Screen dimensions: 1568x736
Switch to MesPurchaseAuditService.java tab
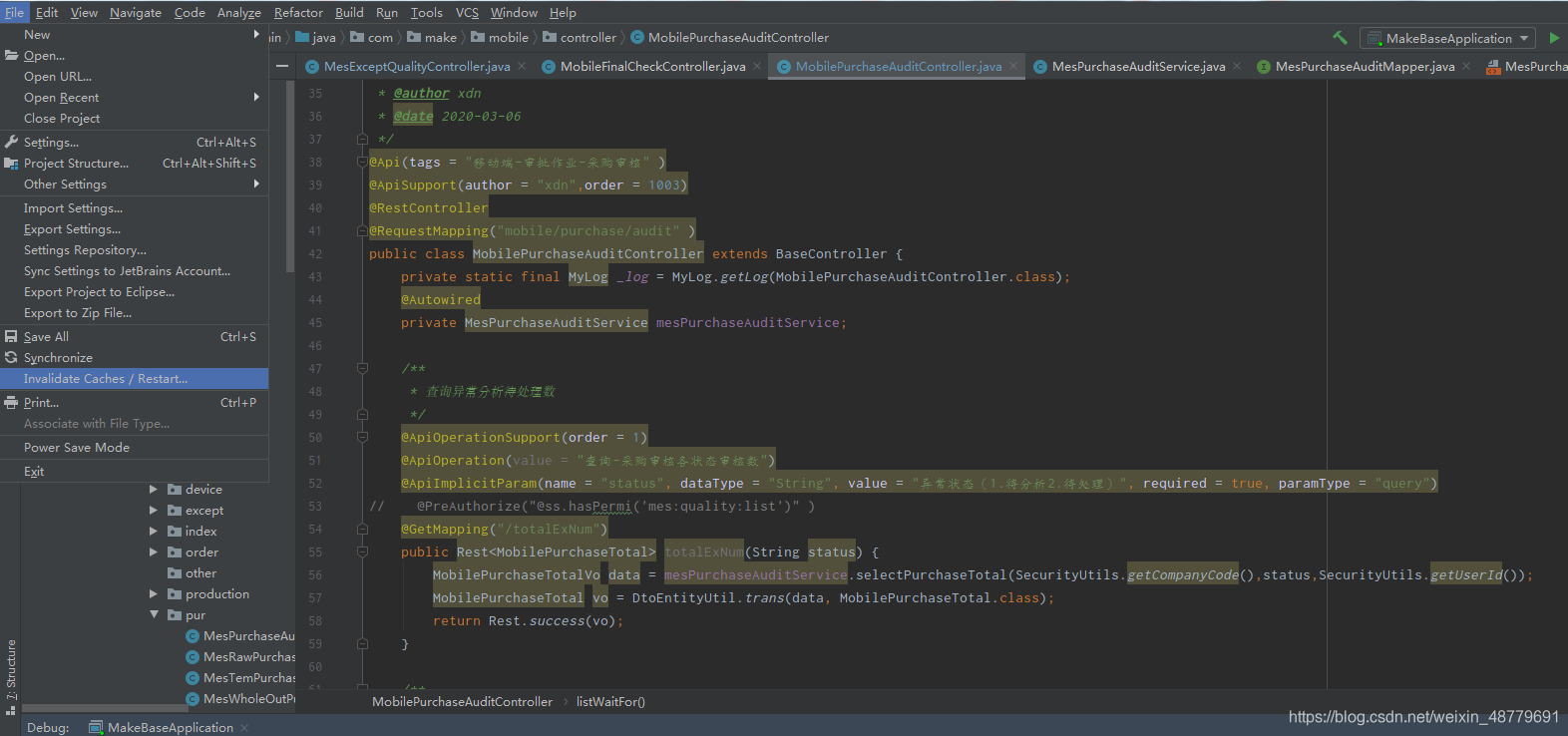coord(1138,66)
